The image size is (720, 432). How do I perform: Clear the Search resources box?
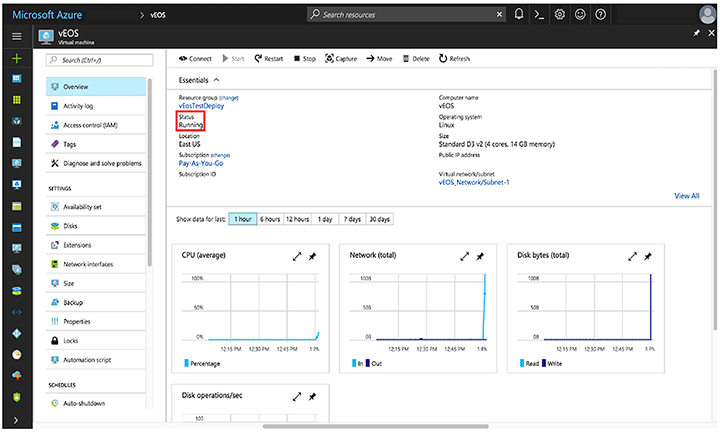click(x=500, y=15)
